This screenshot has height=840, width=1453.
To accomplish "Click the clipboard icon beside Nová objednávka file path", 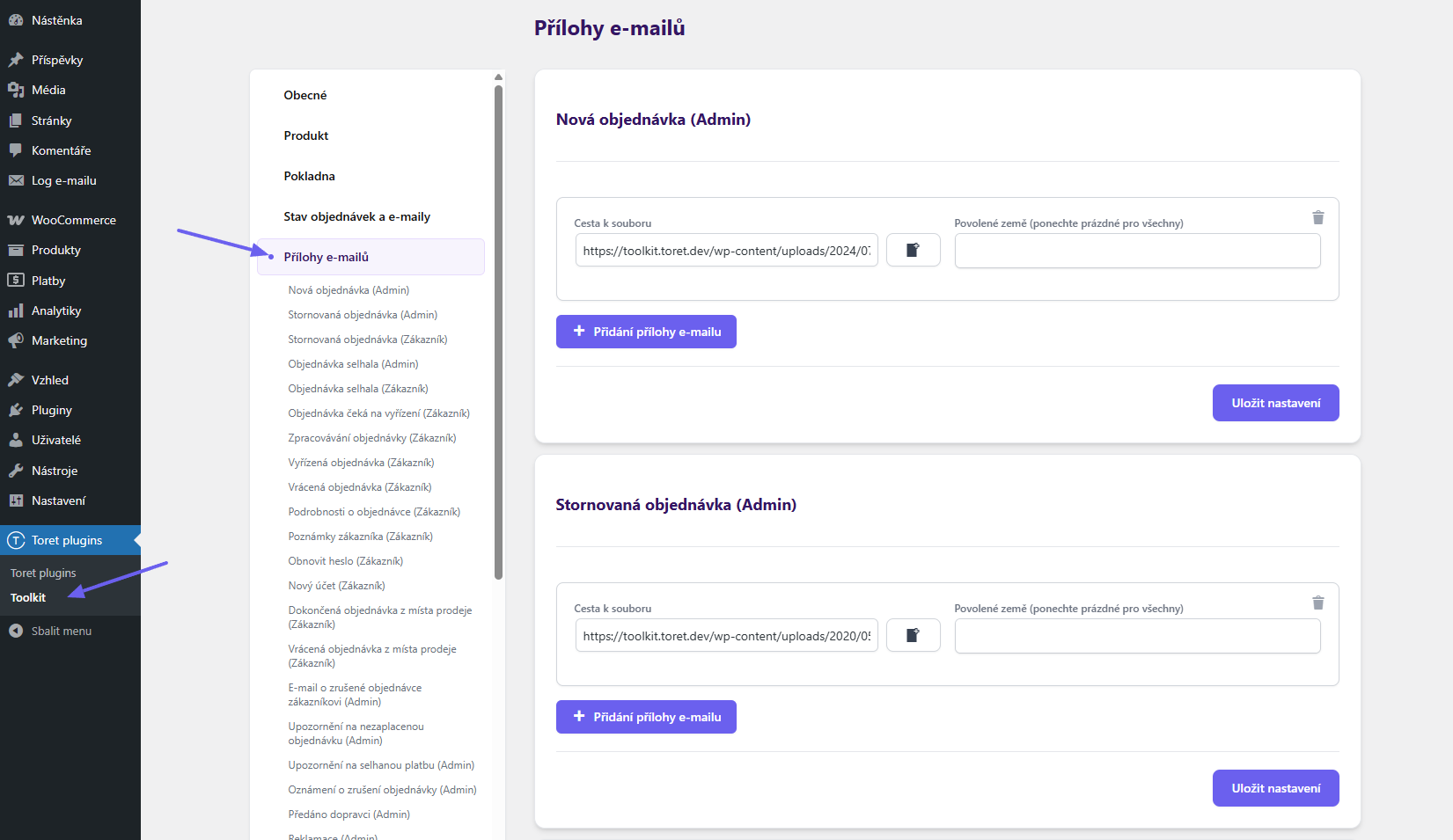I will coord(913,250).
